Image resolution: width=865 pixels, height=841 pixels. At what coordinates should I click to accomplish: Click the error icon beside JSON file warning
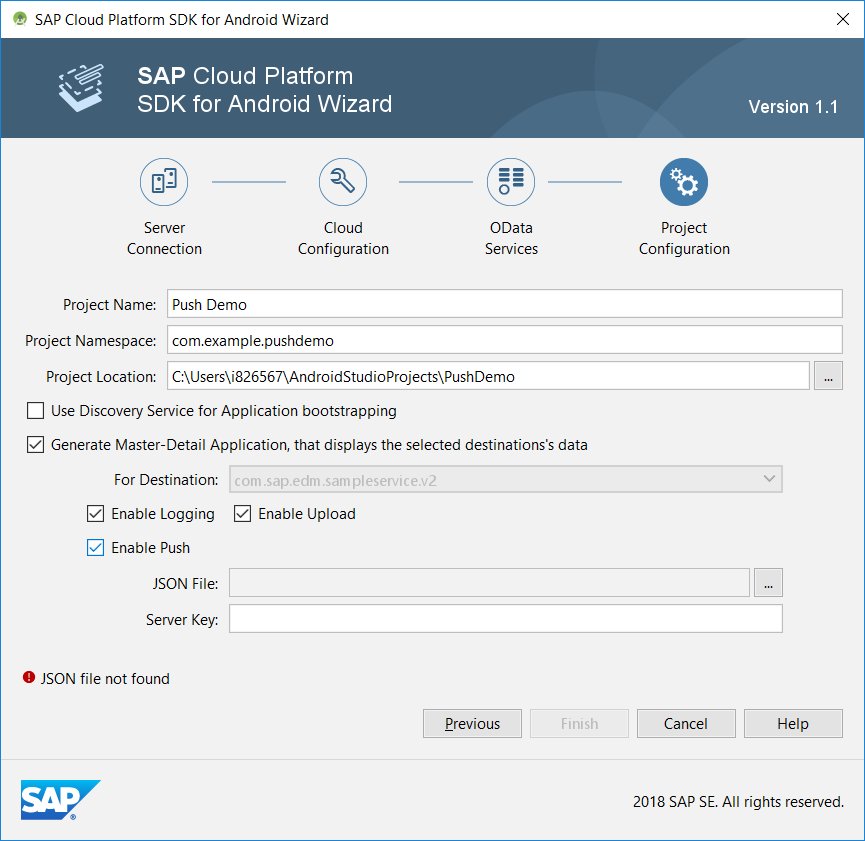tap(28, 679)
